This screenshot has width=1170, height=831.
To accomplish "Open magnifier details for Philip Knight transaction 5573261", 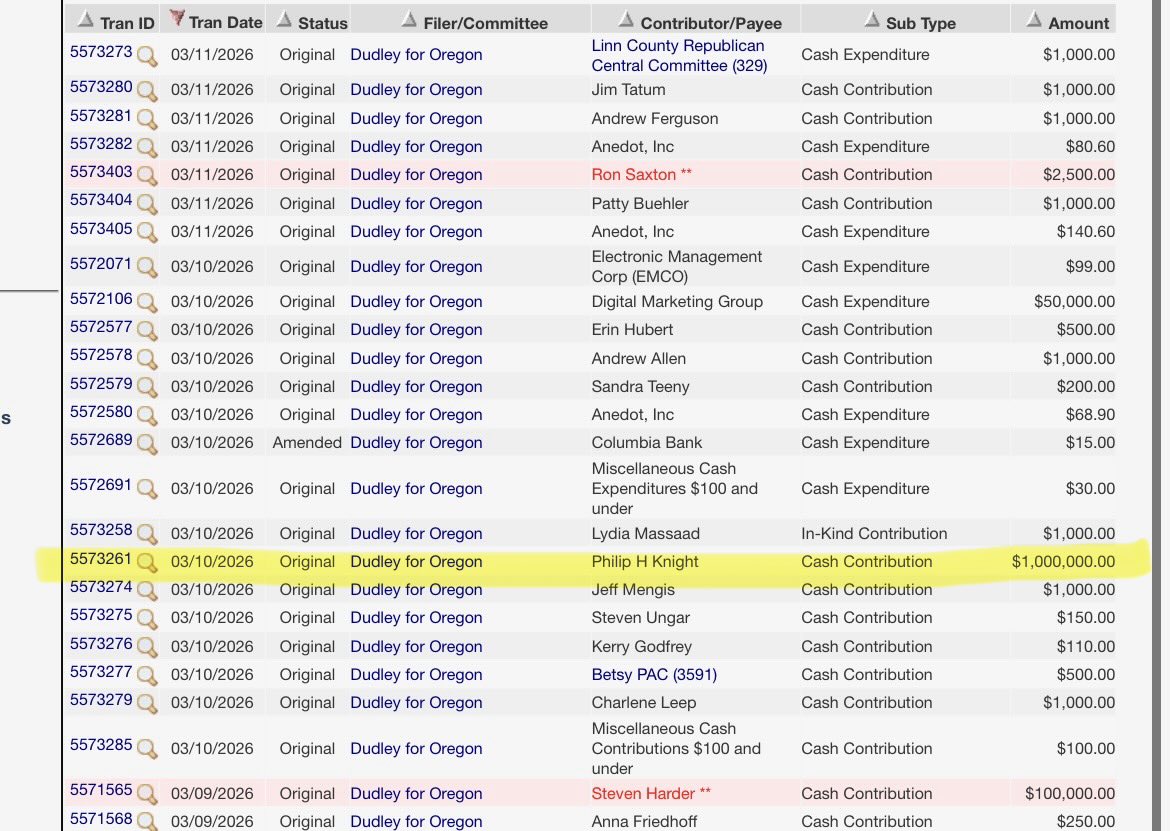I will 147,563.
